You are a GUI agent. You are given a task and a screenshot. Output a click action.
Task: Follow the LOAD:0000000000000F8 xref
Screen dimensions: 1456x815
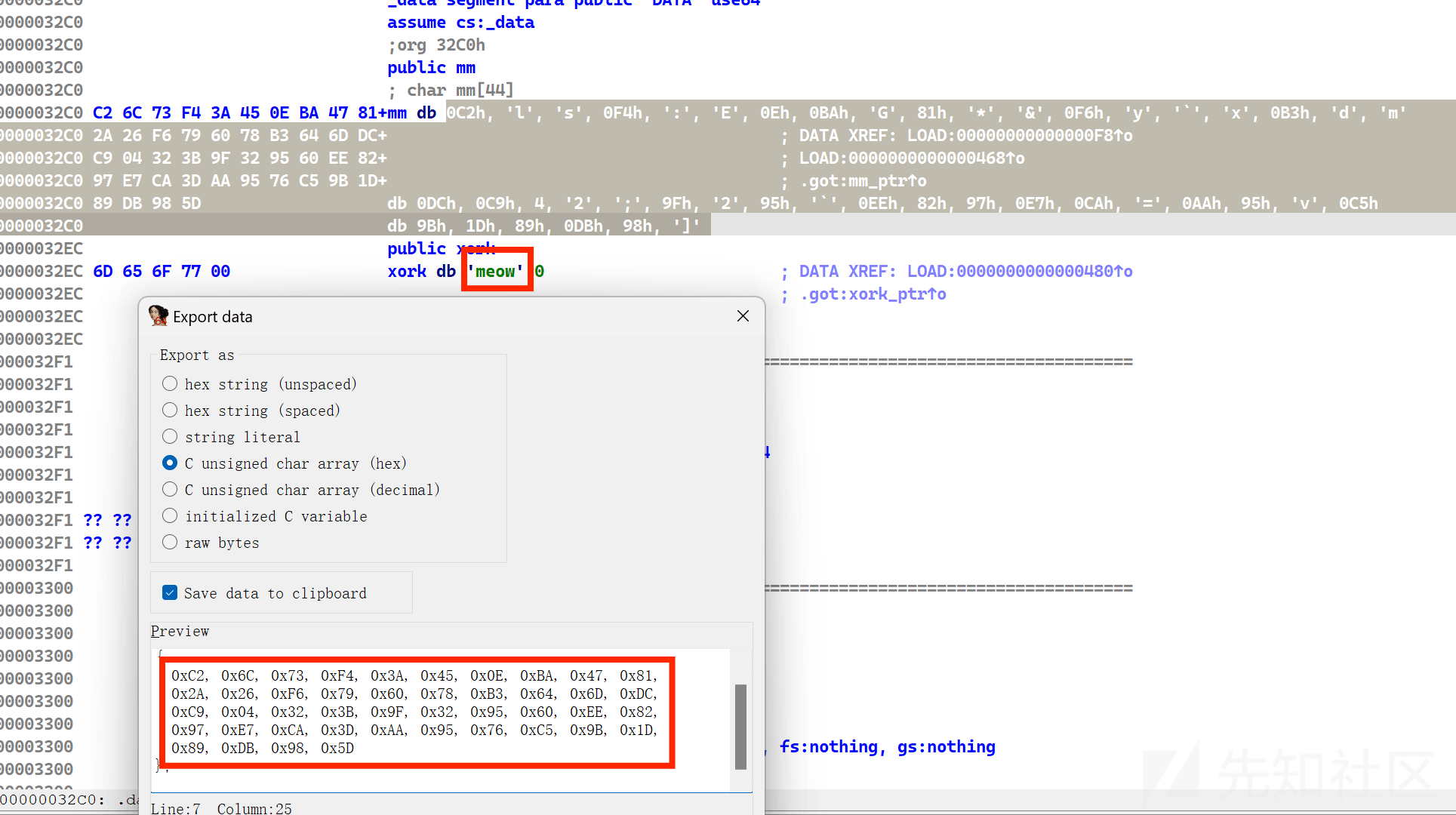tap(1019, 135)
